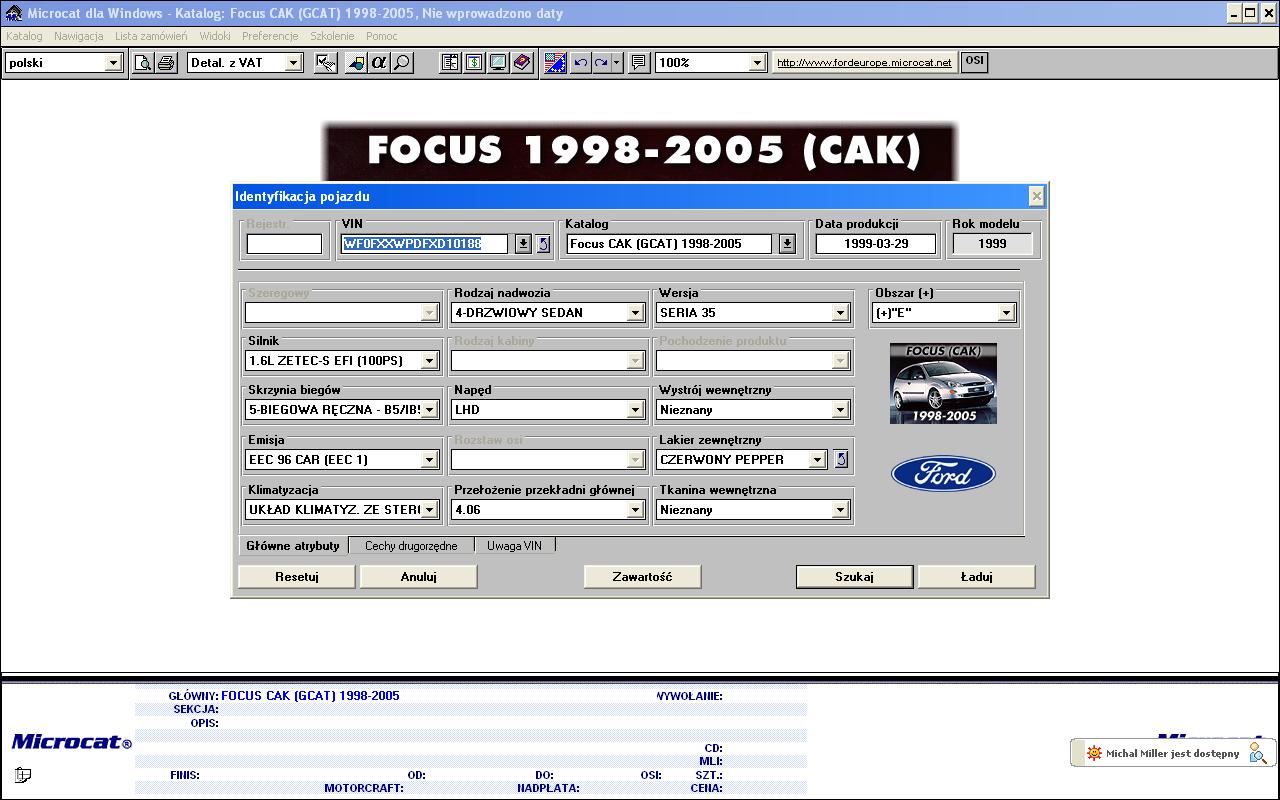Click the VIN input field

click(425, 244)
